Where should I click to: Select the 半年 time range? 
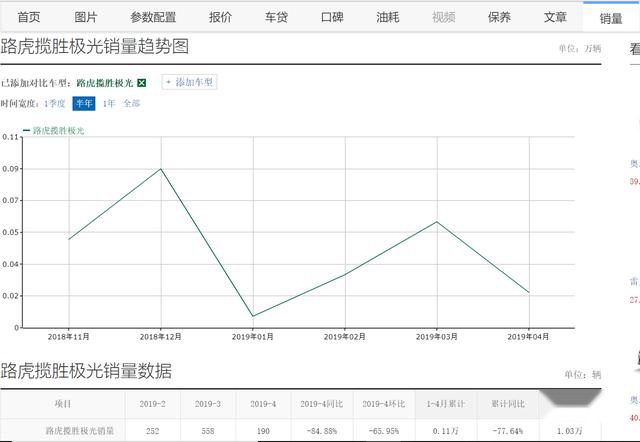(x=84, y=103)
